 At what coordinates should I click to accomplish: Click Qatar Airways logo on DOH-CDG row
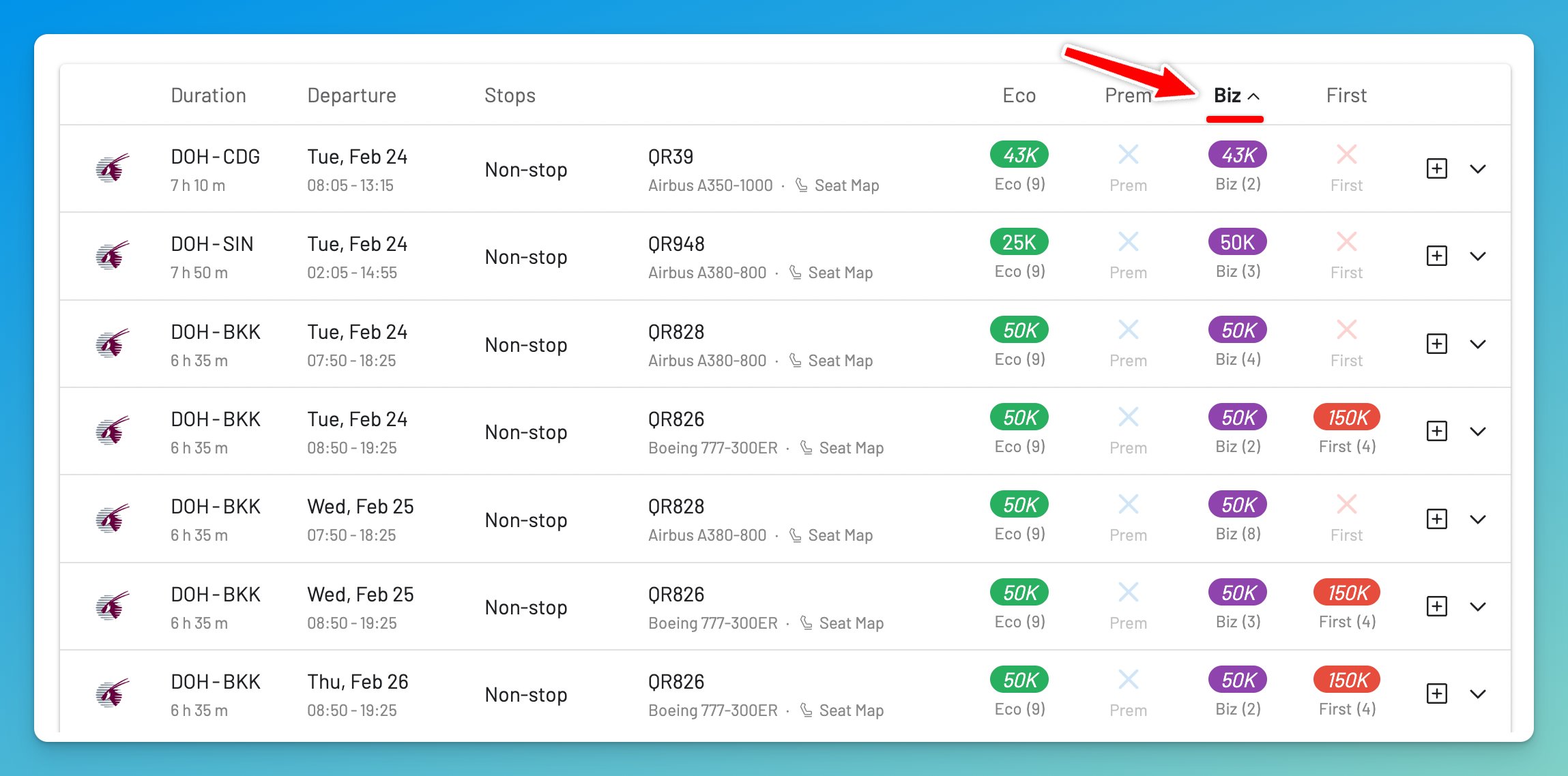pos(113,168)
